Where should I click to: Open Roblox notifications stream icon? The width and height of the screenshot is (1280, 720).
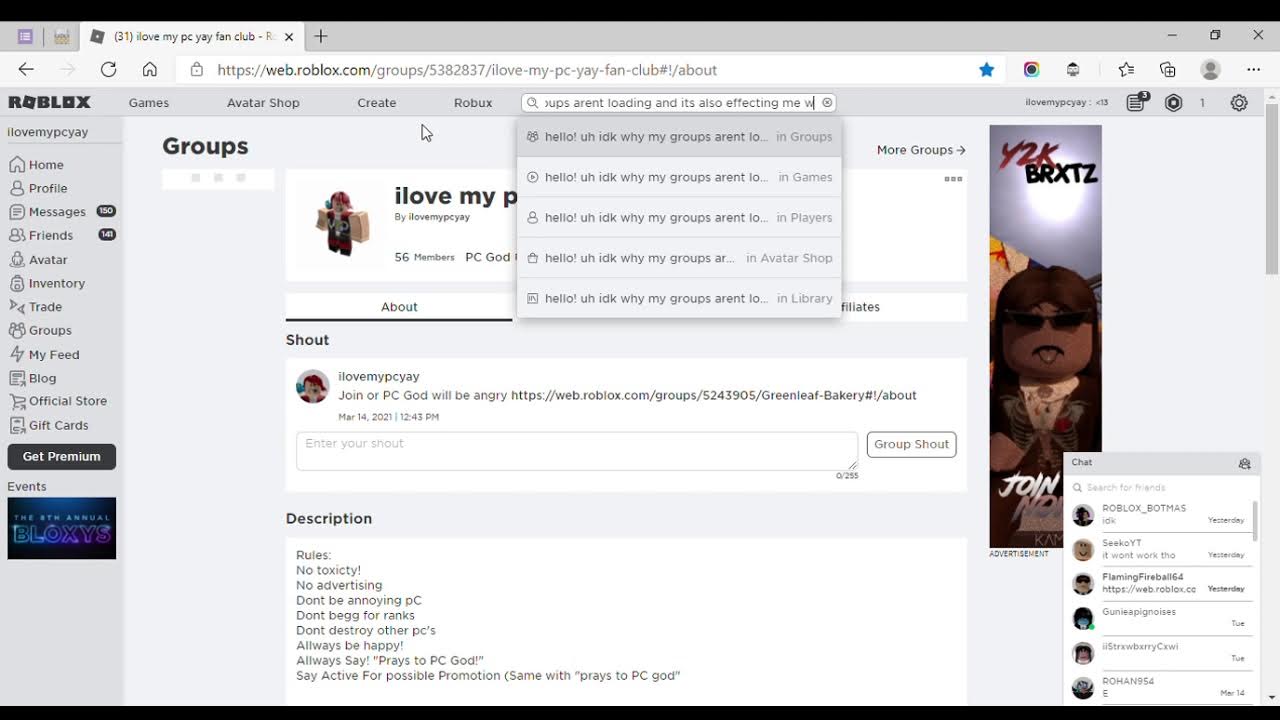1136,102
